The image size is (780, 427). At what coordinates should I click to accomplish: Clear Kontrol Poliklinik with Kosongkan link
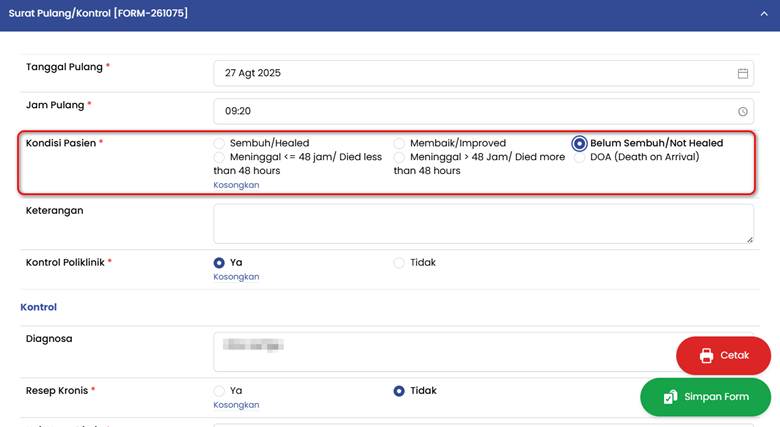[236, 277]
